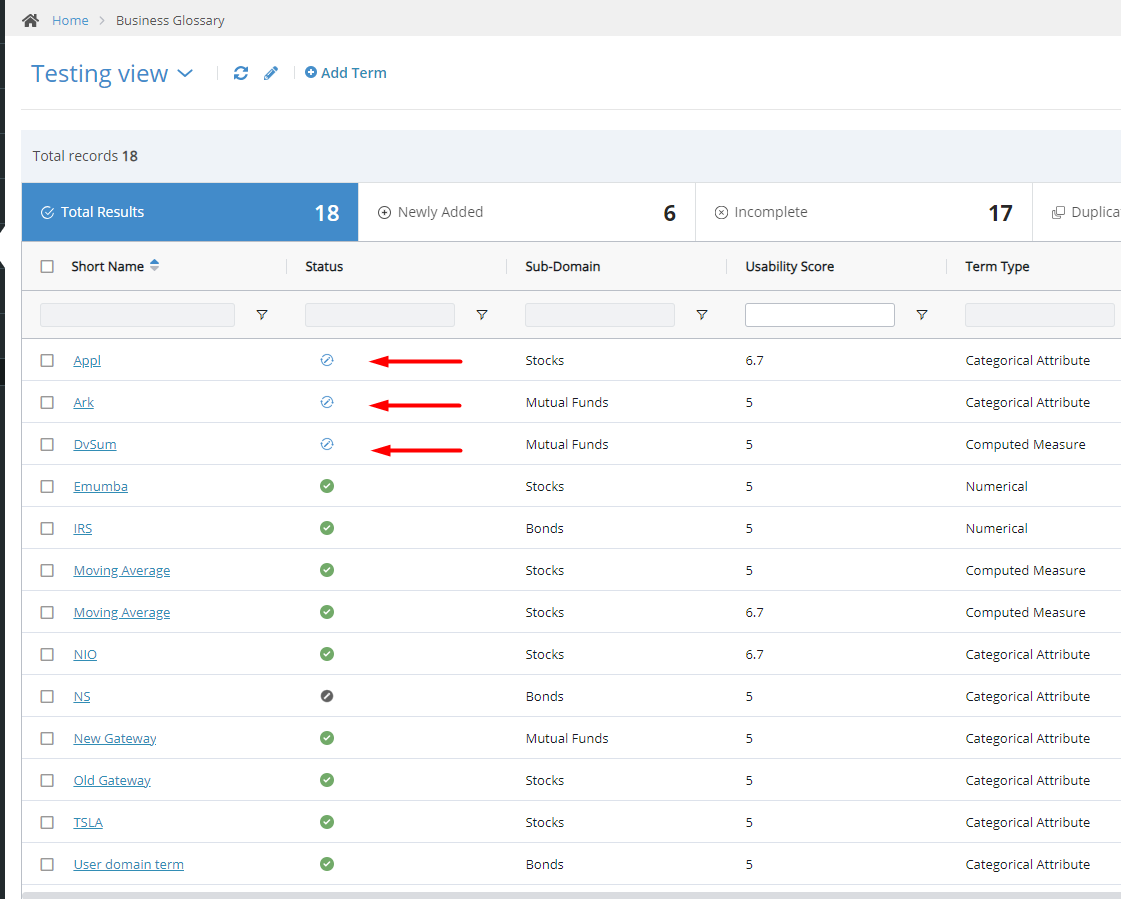Image resolution: width=1121 pixels, height=899 pixels.
Task: Click the Term Type column header
Action: pyautogui.click(x=997, y=266)
